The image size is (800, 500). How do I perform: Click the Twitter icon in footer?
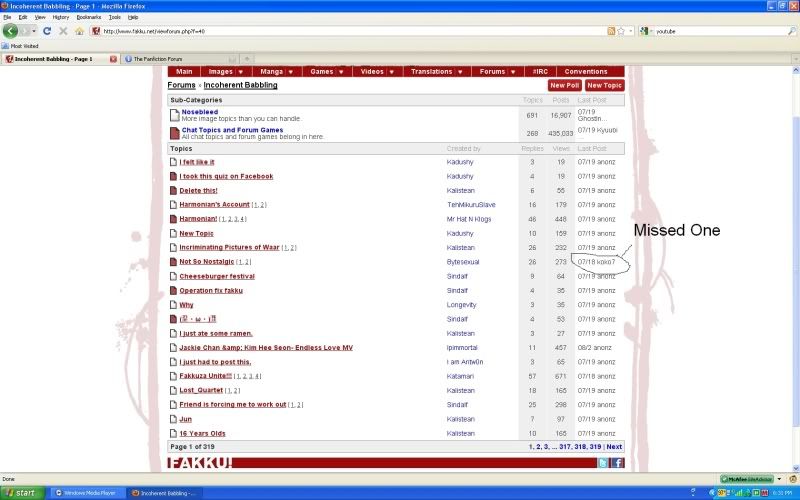pyautogui.click(x=603, y=463)
